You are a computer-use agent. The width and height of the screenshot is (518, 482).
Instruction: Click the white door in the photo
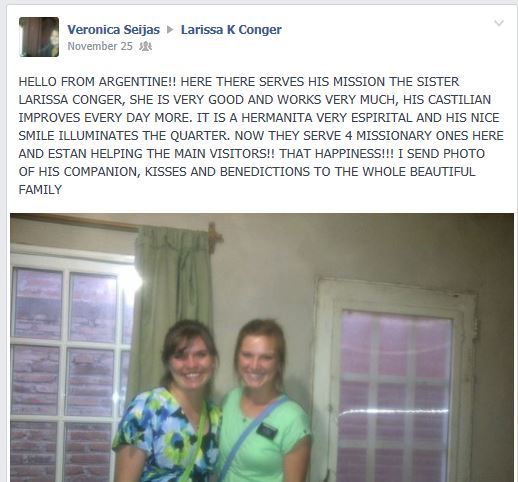point(395,380)
